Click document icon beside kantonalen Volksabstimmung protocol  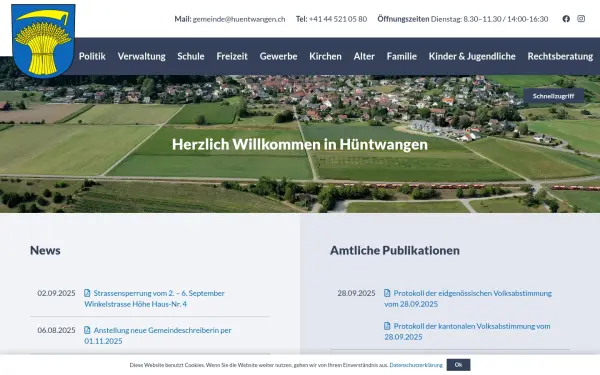pyautogui.click(x=387, y=326)
